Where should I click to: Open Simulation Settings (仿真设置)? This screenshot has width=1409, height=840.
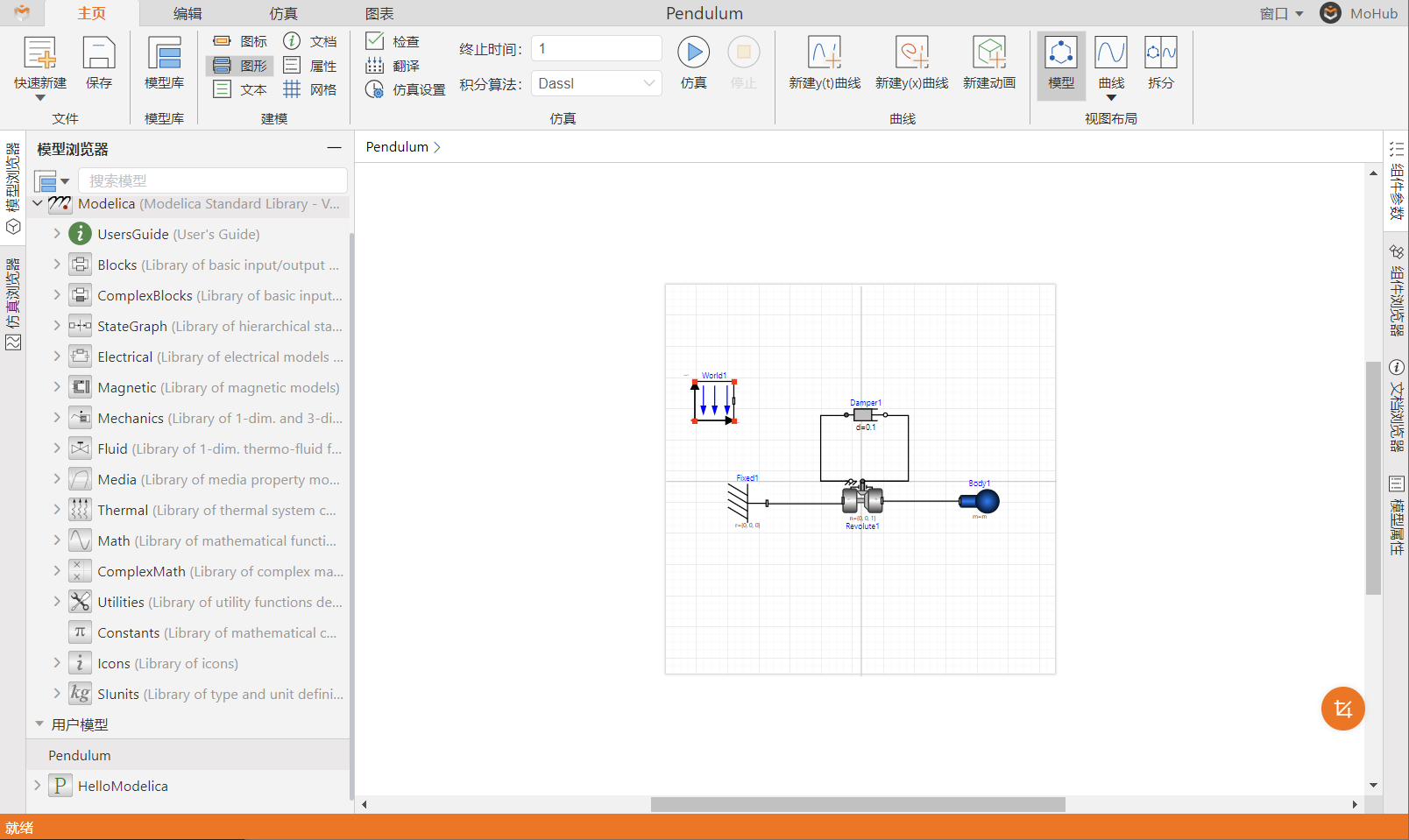tap(405, 89)
